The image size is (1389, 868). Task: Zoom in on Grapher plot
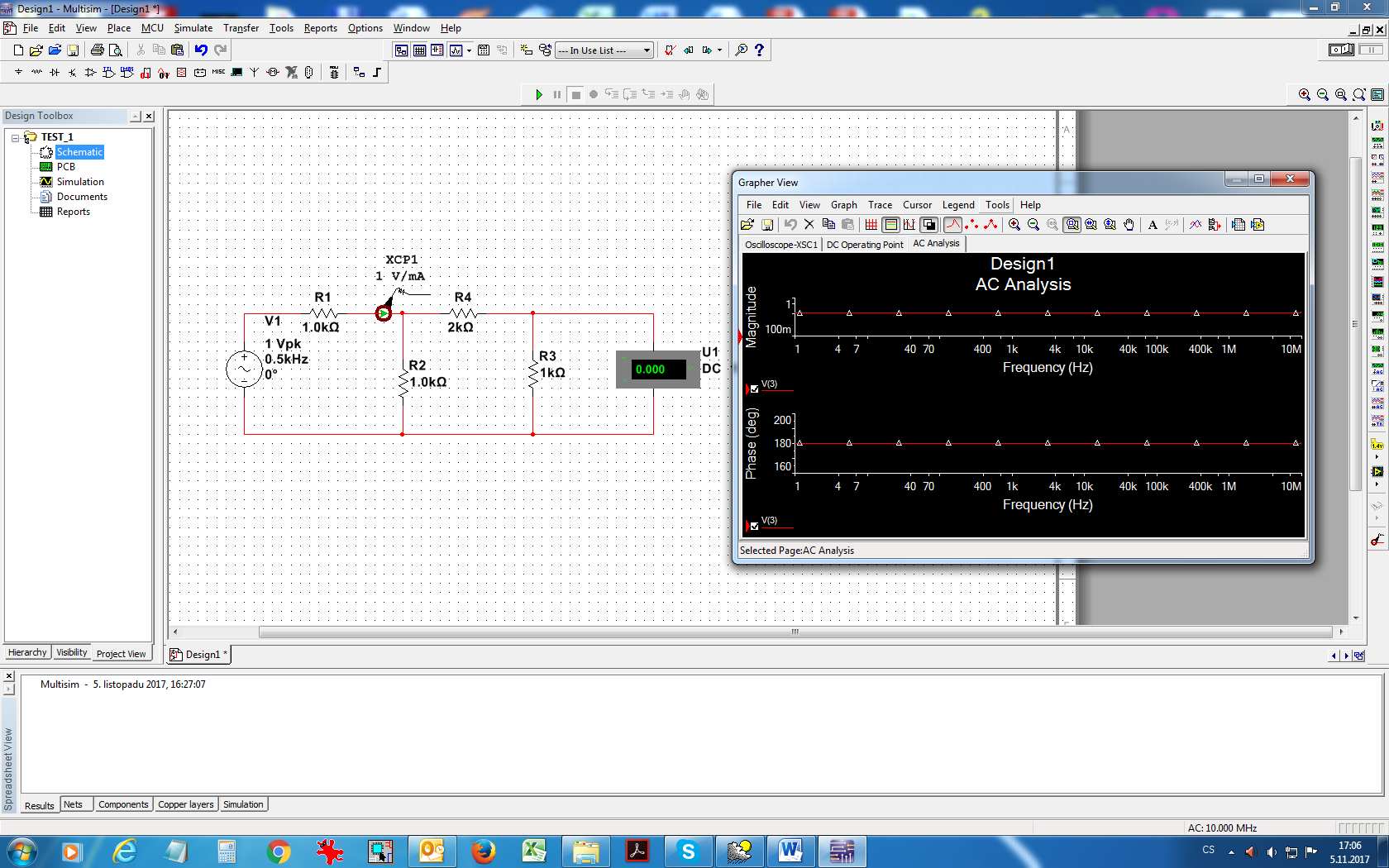[1014, 225]
